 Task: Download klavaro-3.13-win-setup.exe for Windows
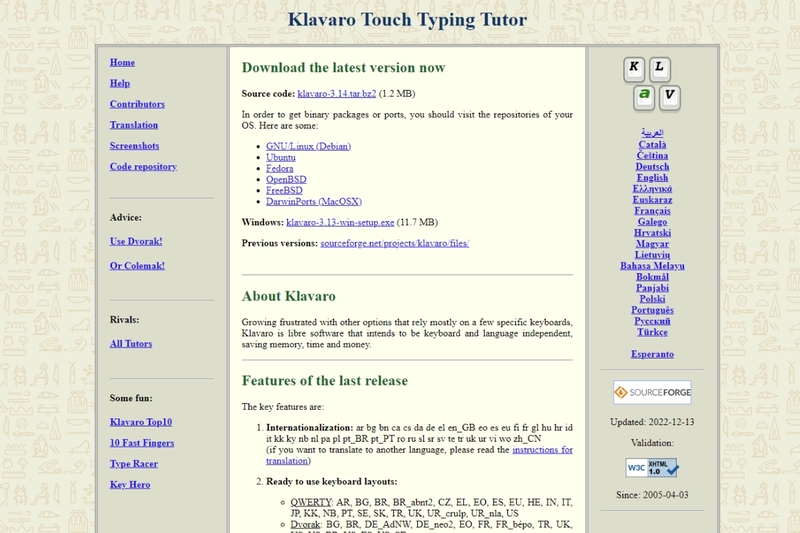pos(340,222)
